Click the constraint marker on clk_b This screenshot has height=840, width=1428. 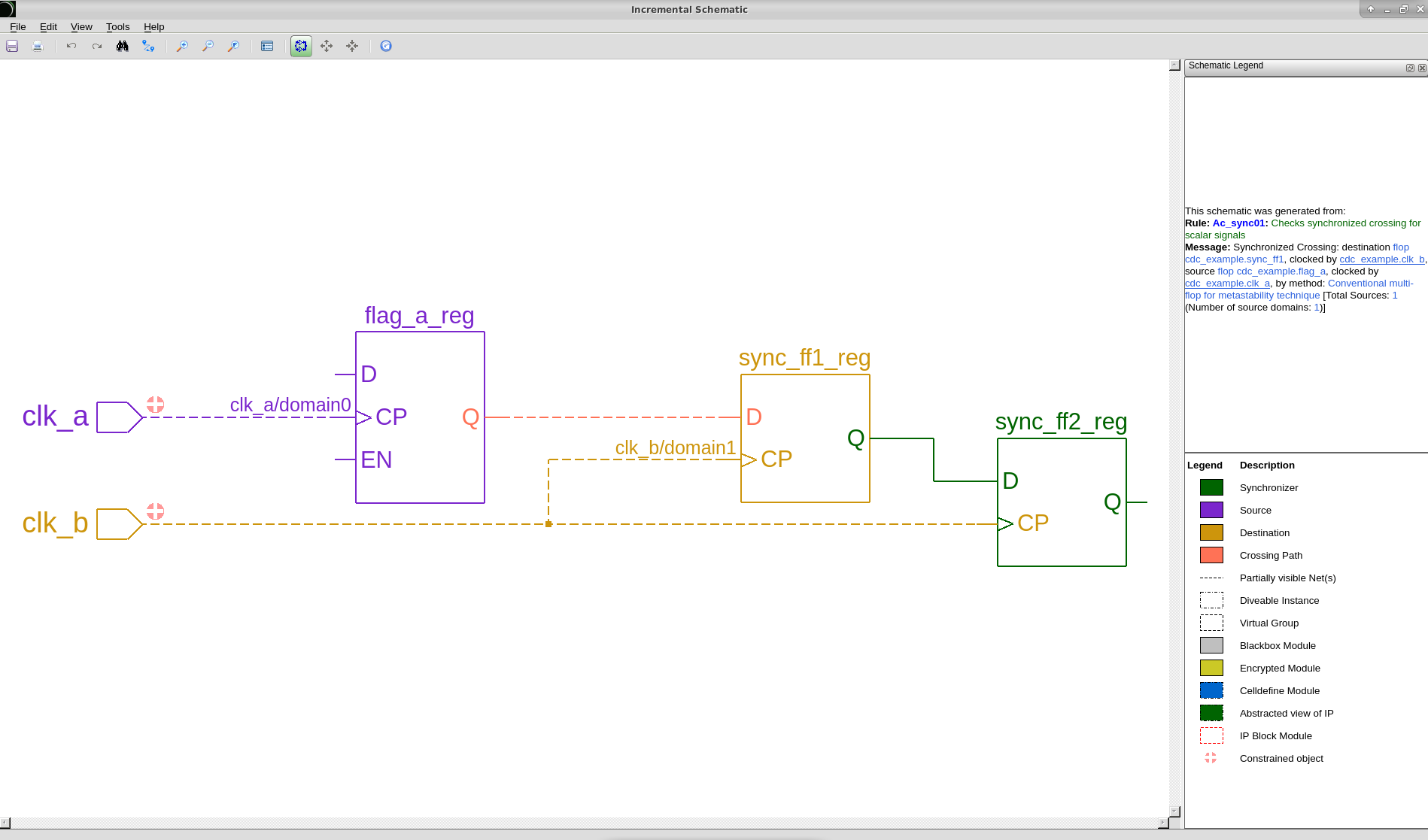[155, 511]
